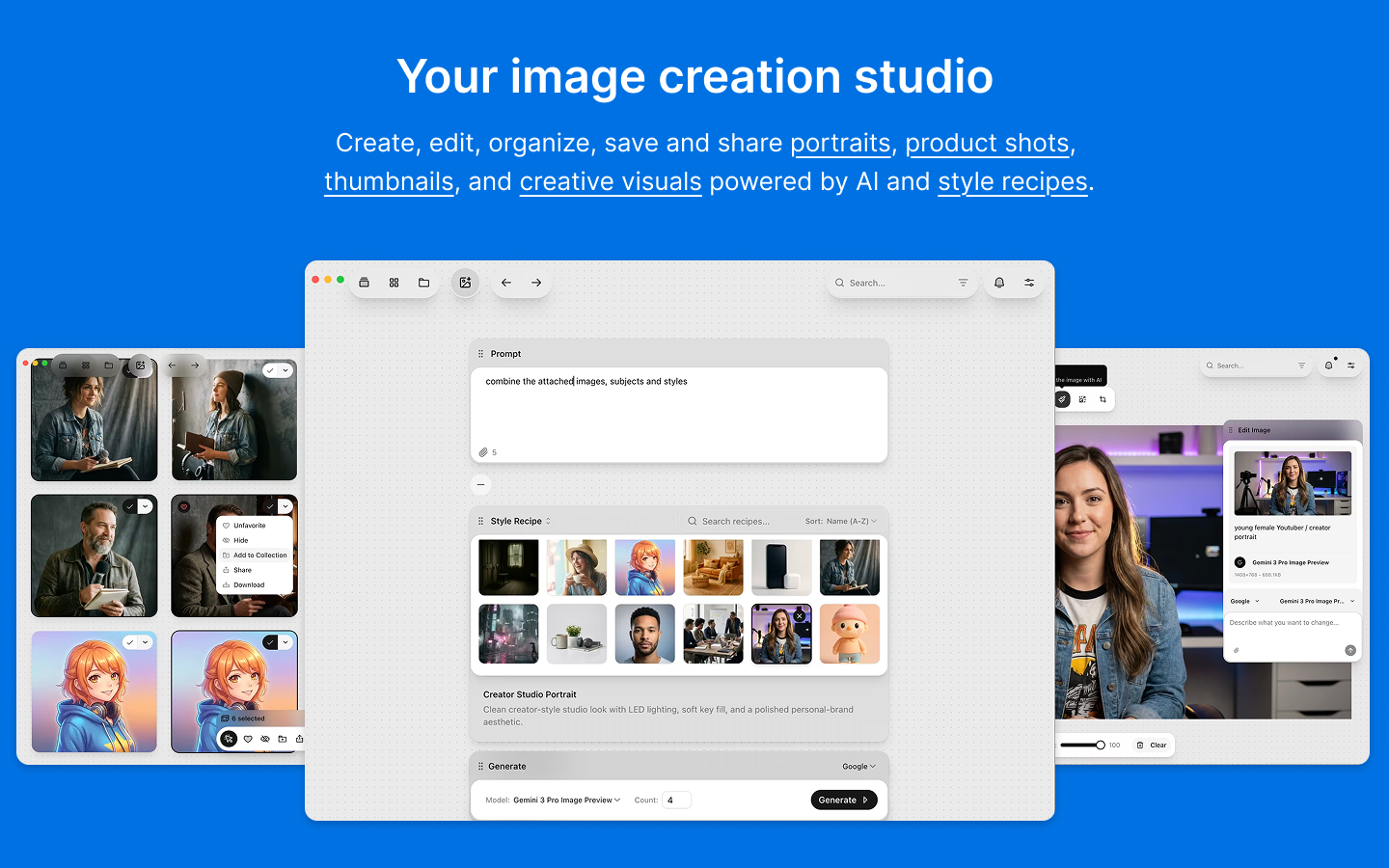Click the filter icon inside the search bar

point(963,283)
